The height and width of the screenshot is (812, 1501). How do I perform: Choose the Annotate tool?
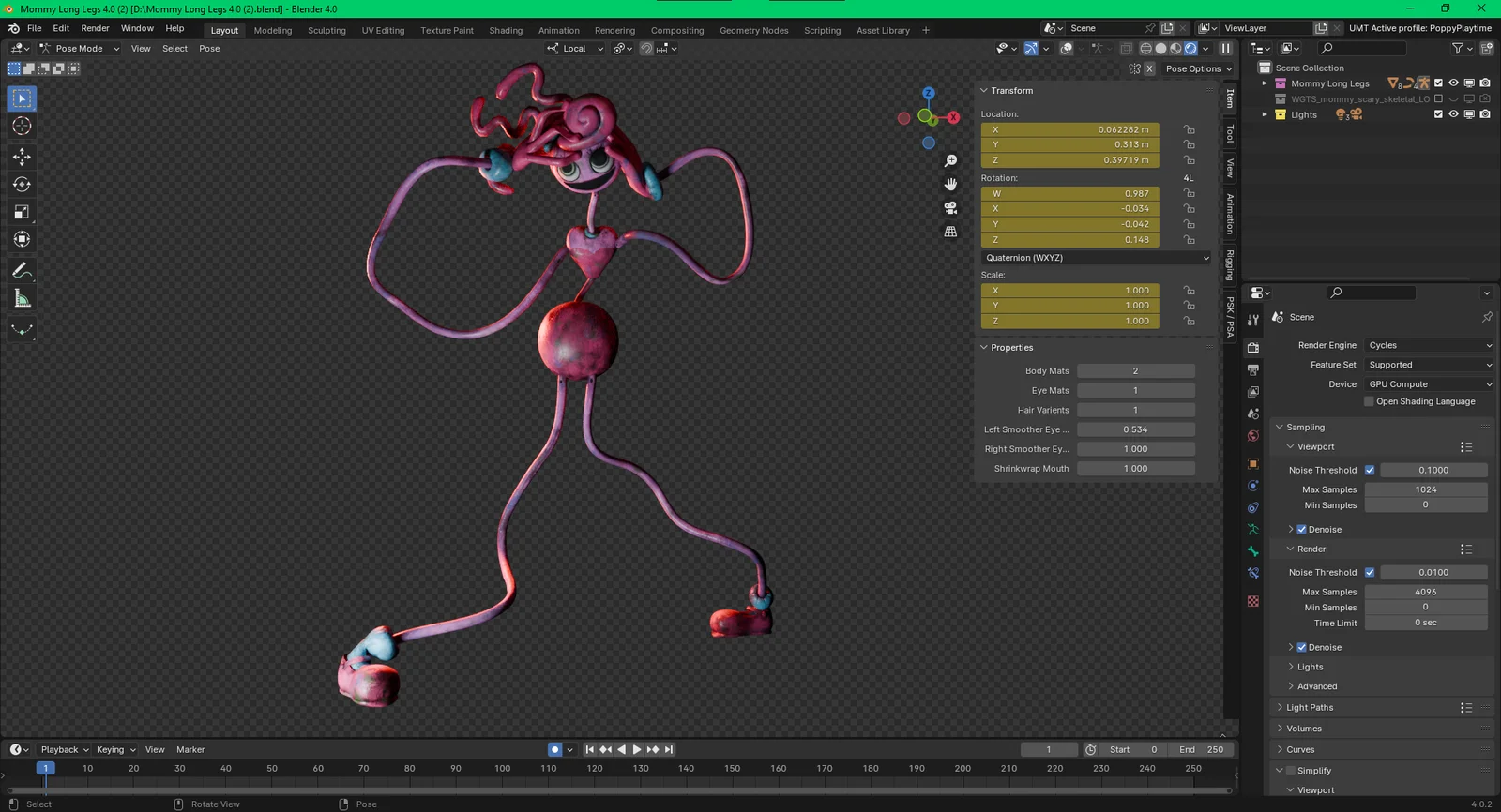(22, 271)
